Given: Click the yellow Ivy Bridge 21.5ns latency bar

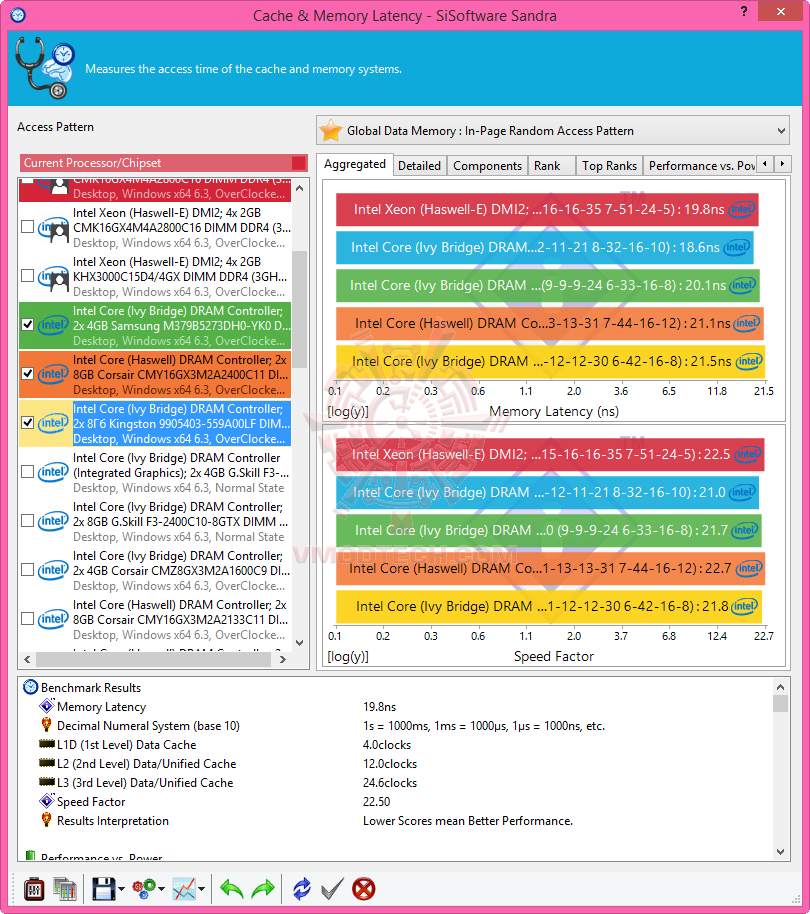Looking at the screenshot, I should coord(550,361).
